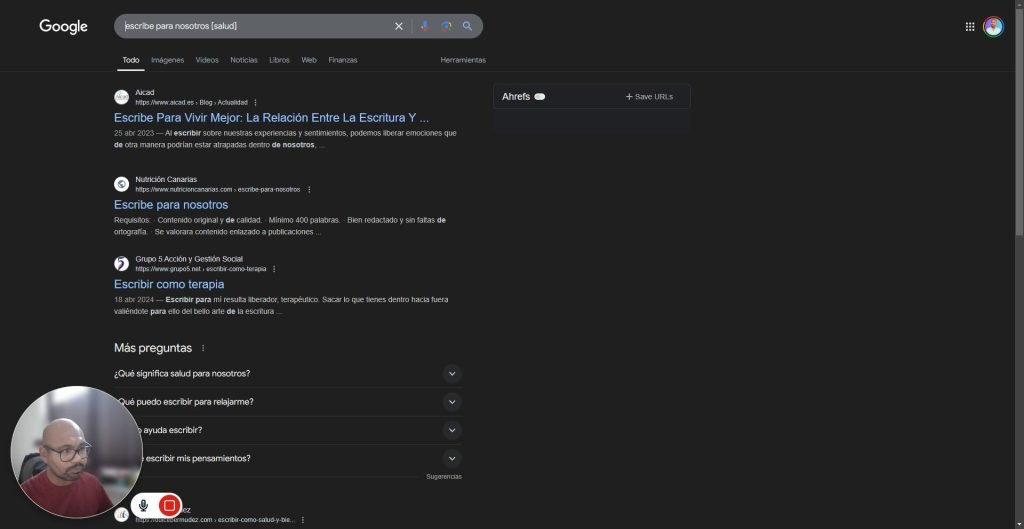
Task: Click inside the Google search input field
Action: coord(255,26)
